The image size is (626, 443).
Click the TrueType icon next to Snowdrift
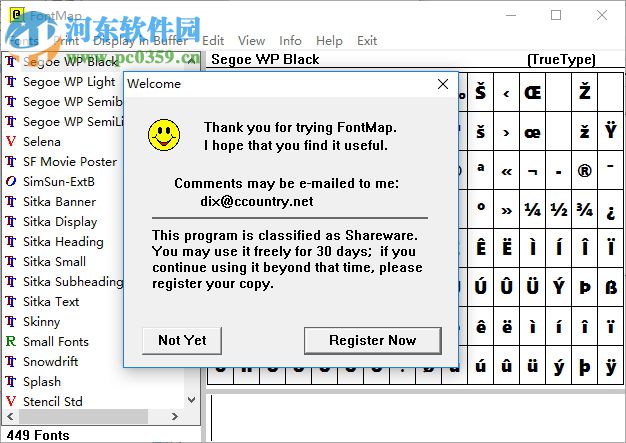point(11,361)
